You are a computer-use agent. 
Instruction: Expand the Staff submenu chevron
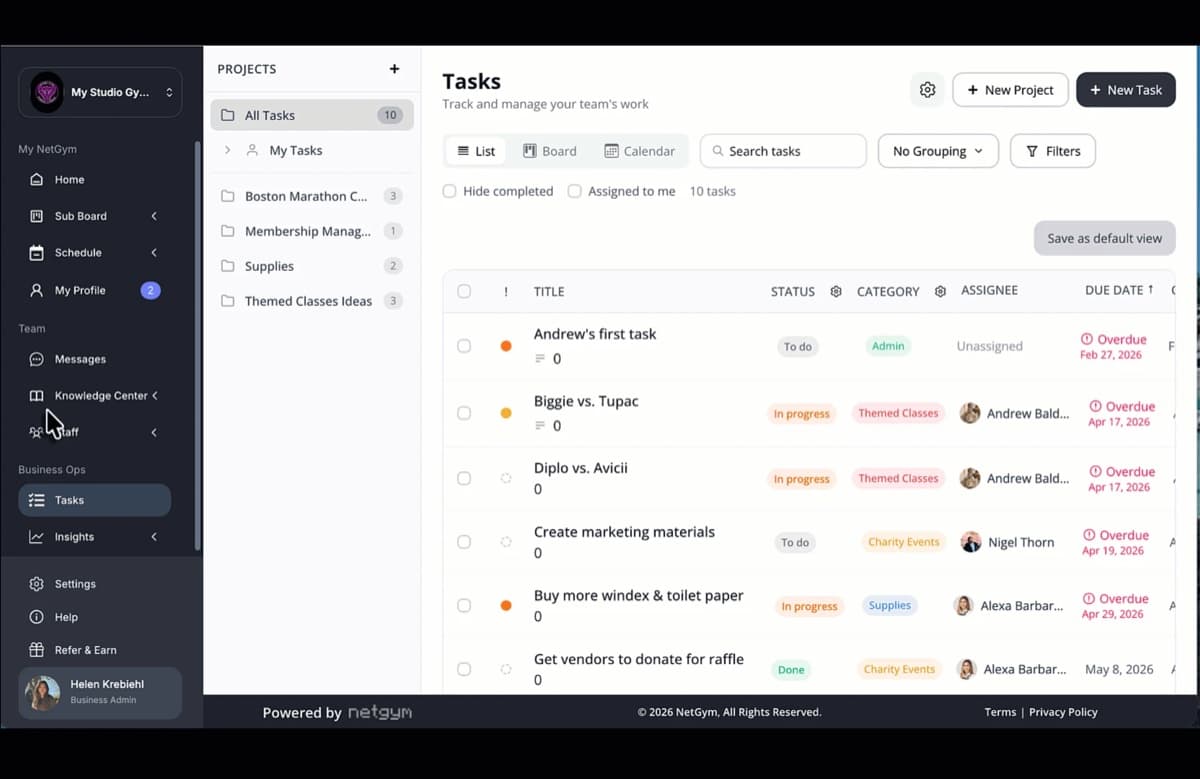[x=154, y=433]
